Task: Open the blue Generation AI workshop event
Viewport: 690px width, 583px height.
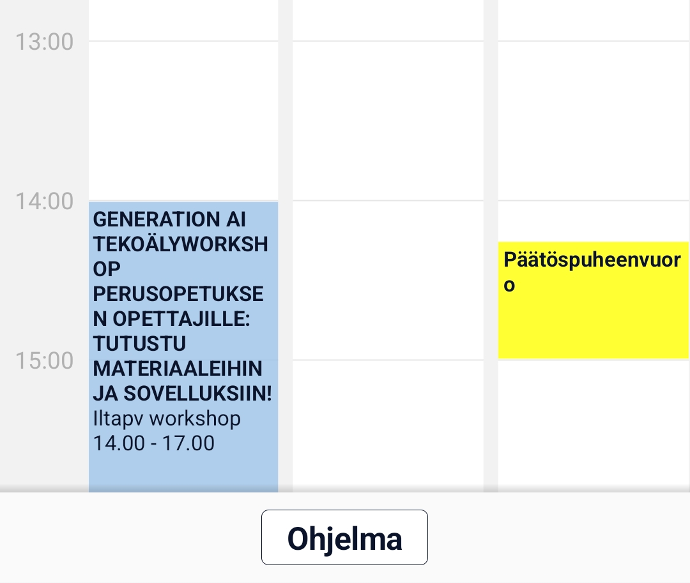Action: pyautogui.click(x=183, y=347)
